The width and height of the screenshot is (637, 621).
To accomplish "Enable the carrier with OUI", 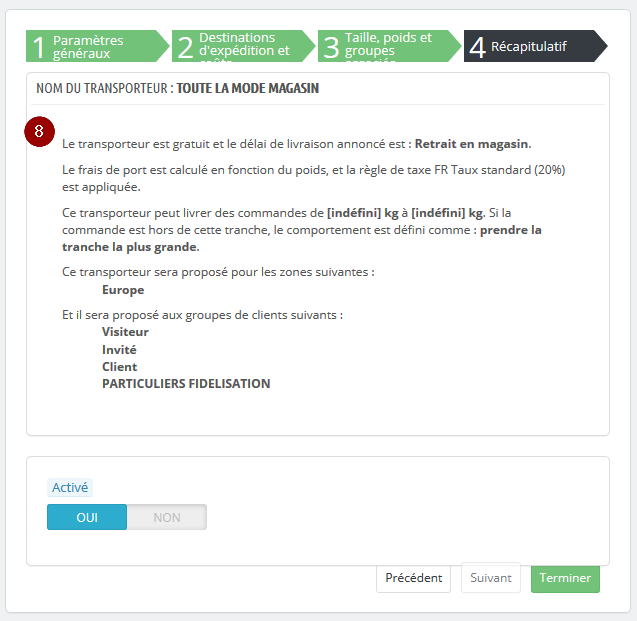I will coord(87,517).
